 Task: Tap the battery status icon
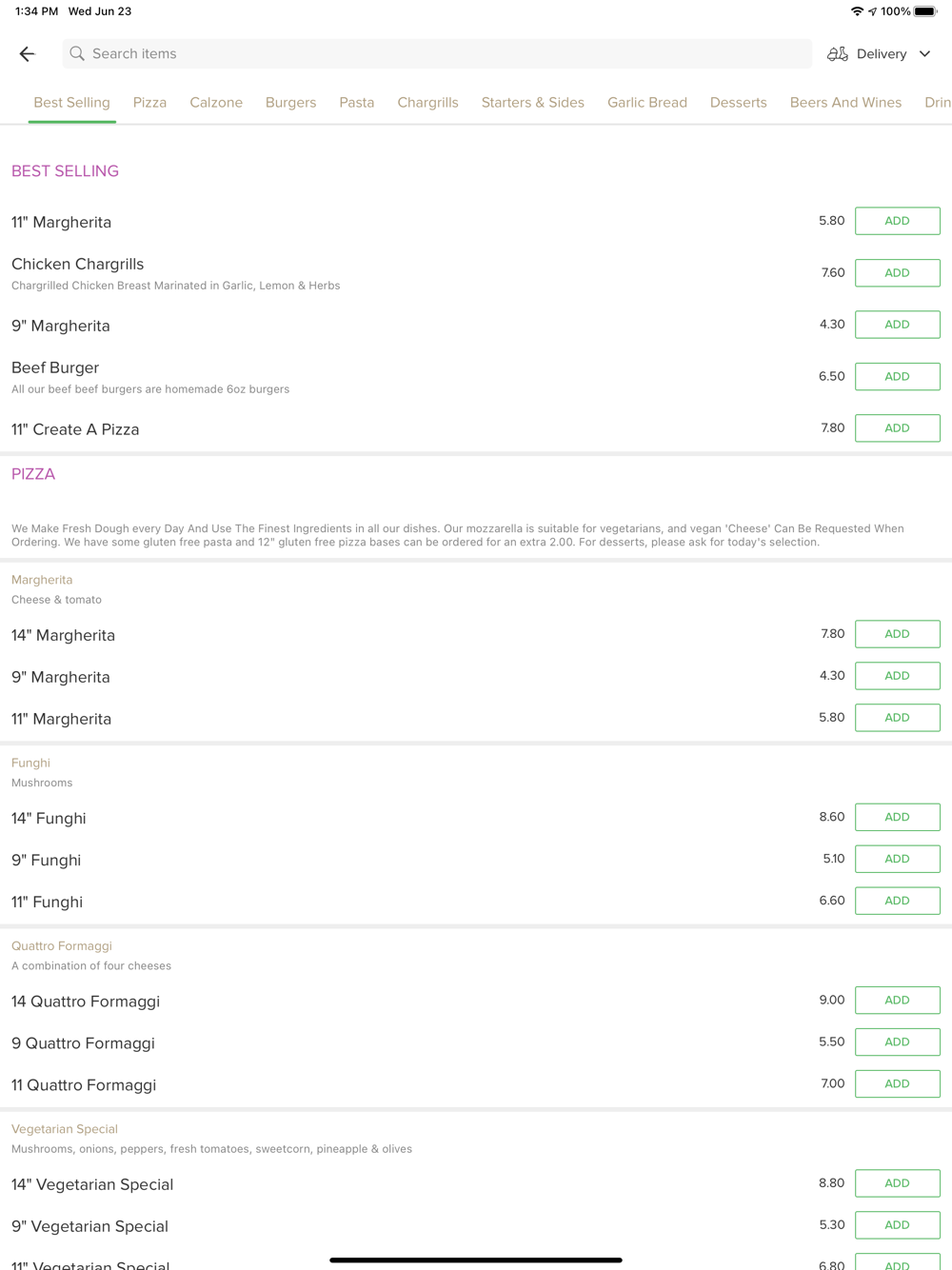tap(925, 11)
